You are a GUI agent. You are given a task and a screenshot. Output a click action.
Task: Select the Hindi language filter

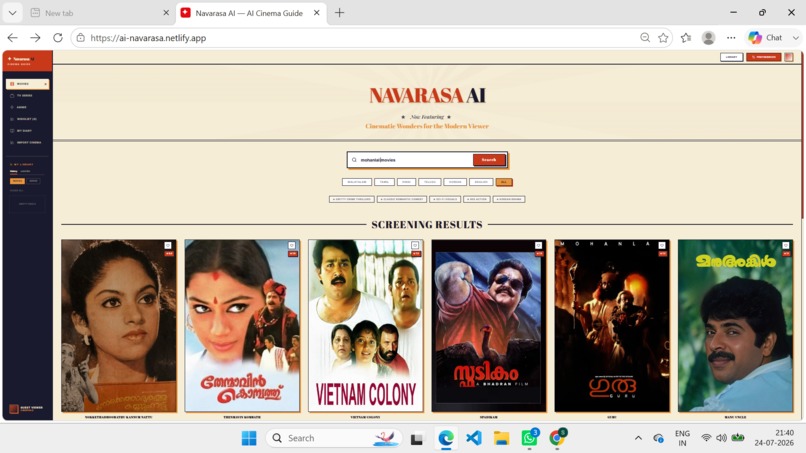(x=407, y=182)
